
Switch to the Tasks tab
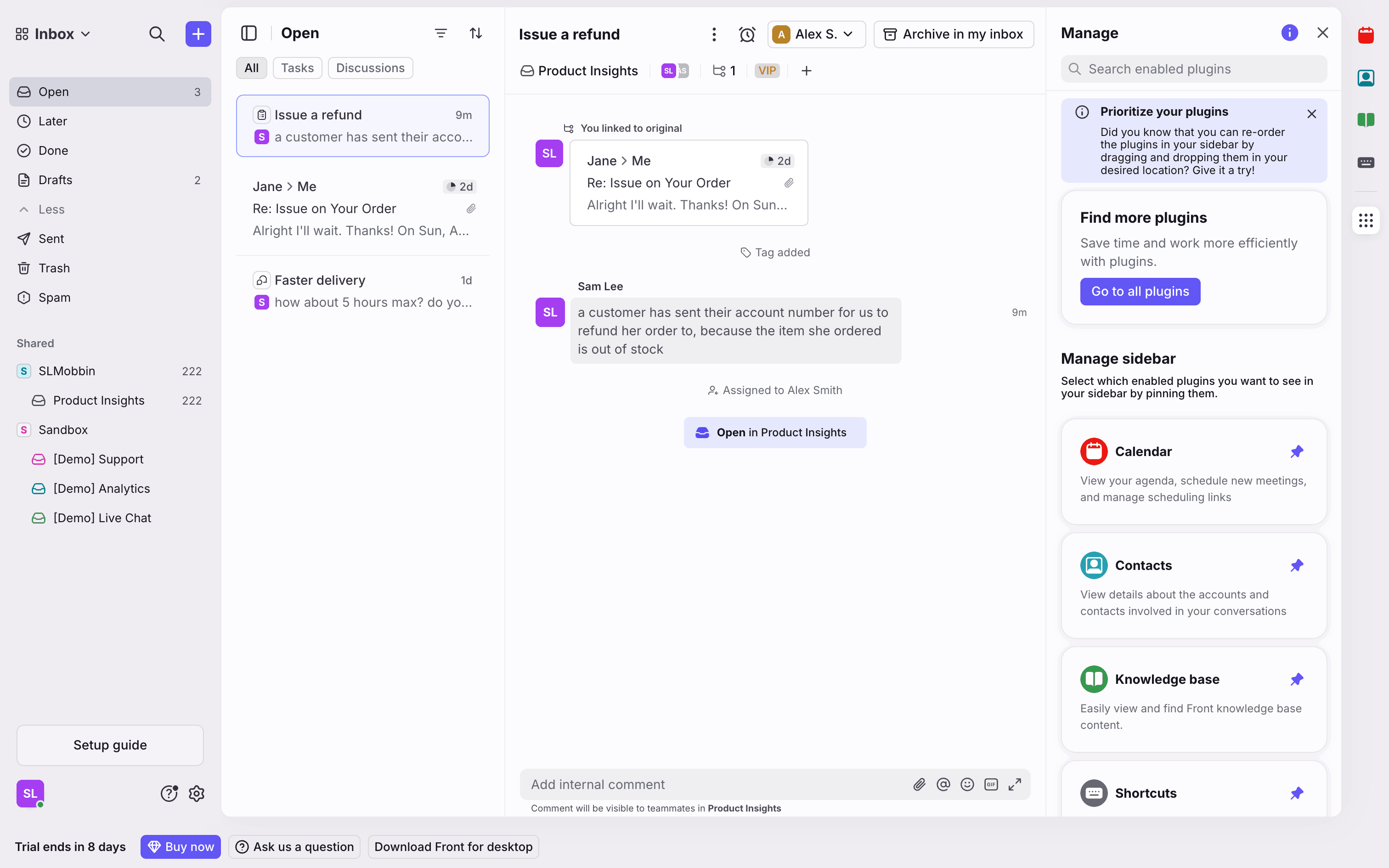click(x=297, y=68)
